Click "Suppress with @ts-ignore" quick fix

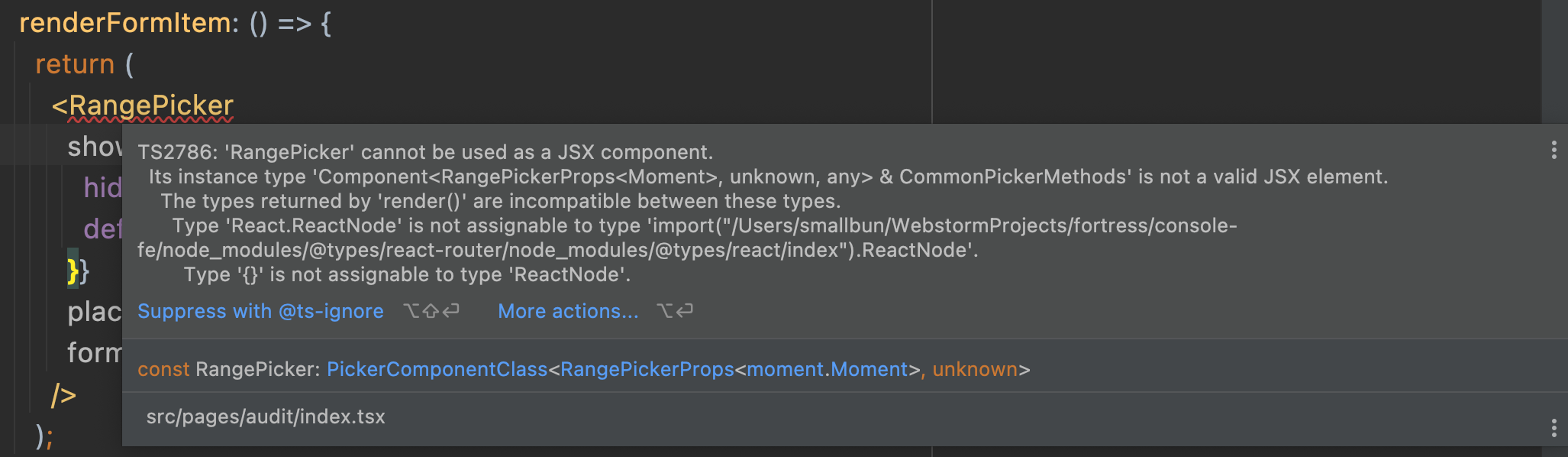click(x=260, y=311)
